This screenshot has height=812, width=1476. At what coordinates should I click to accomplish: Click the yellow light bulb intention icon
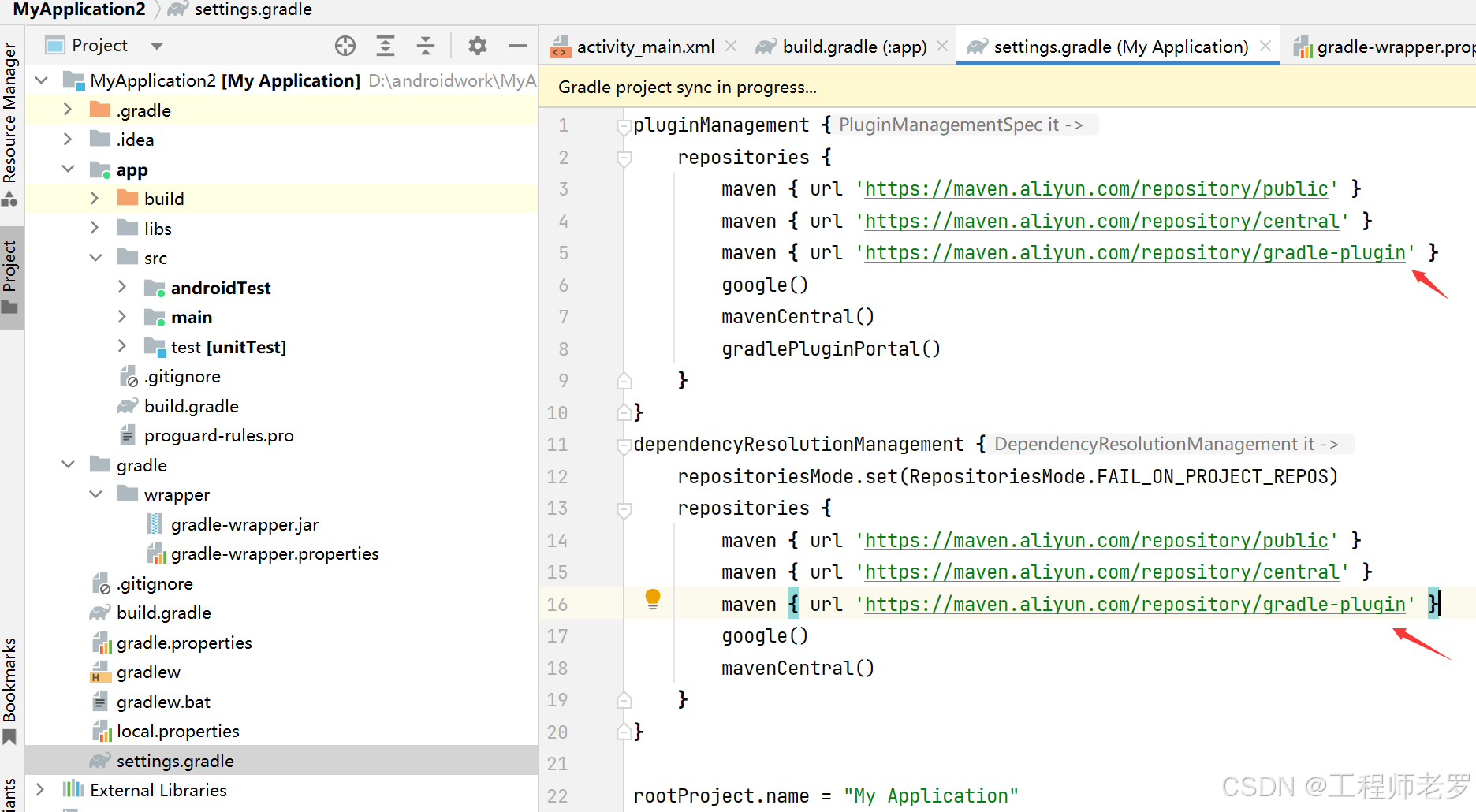tap(653, 599)
